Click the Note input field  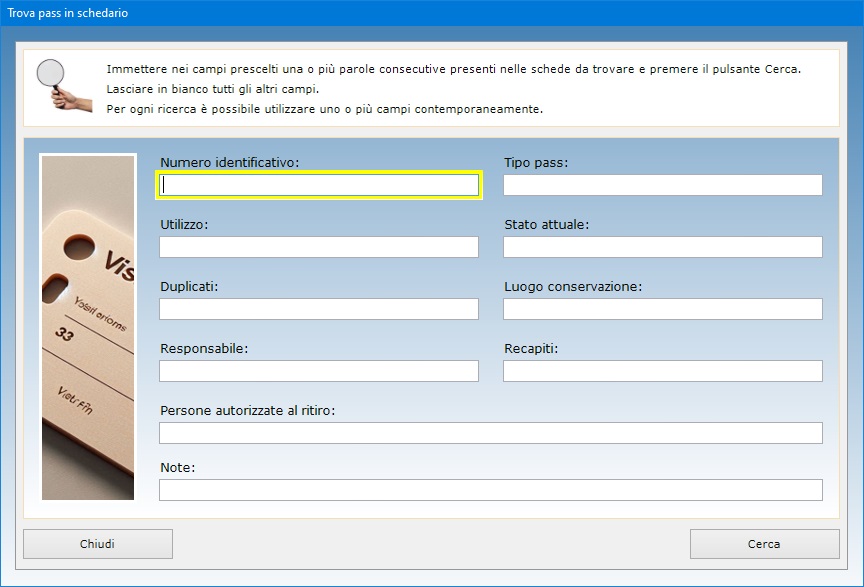[x=490, y=490]
